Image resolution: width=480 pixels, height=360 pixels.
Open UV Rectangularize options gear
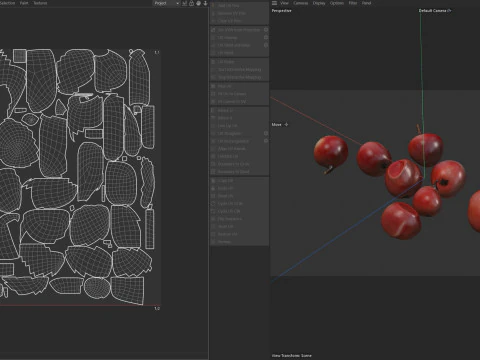pyautogui.click(x=266, y=141)
